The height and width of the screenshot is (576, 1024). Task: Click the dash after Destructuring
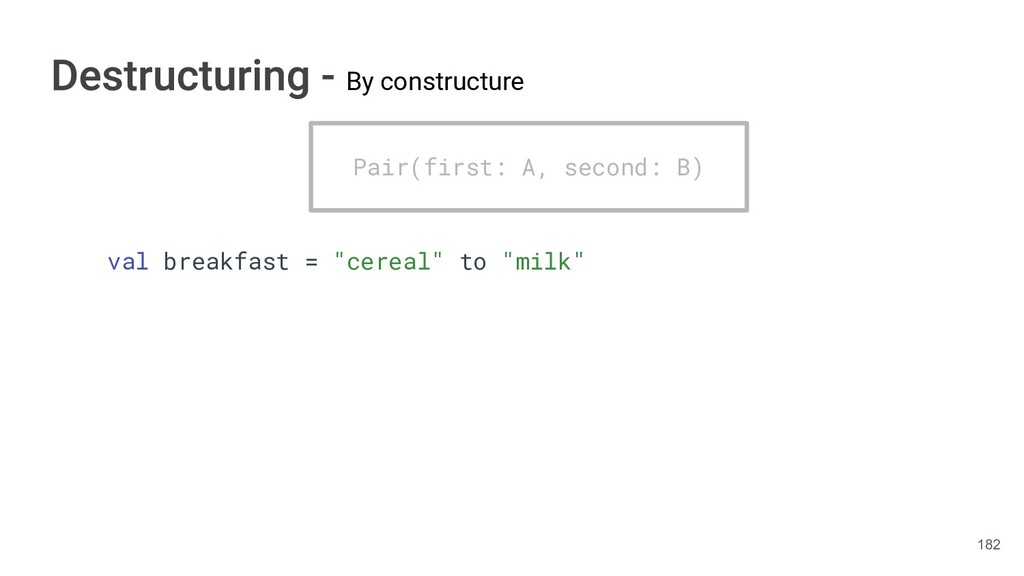(328, 79)
